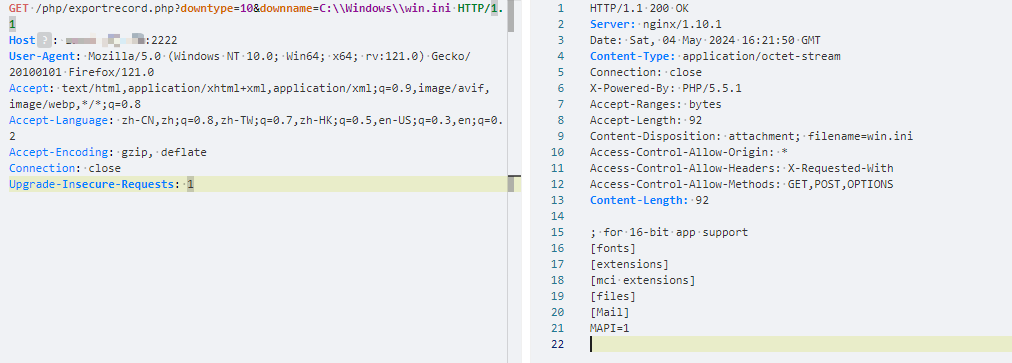Click the Host header name
This screenshot has width=1012, height=363.
point(22,40)
